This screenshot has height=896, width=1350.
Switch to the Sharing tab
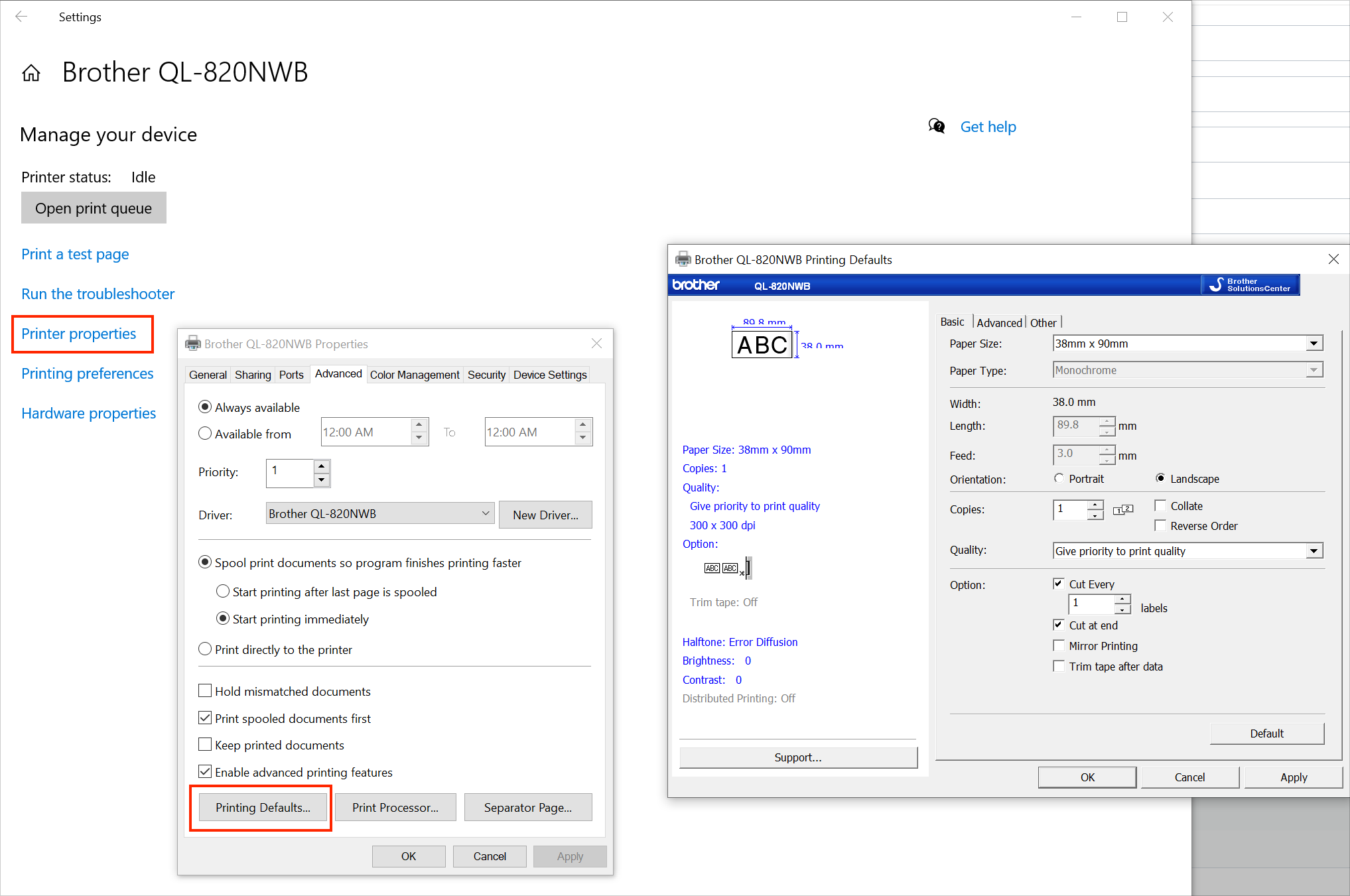pyautogui.click(x=253, y=375)
